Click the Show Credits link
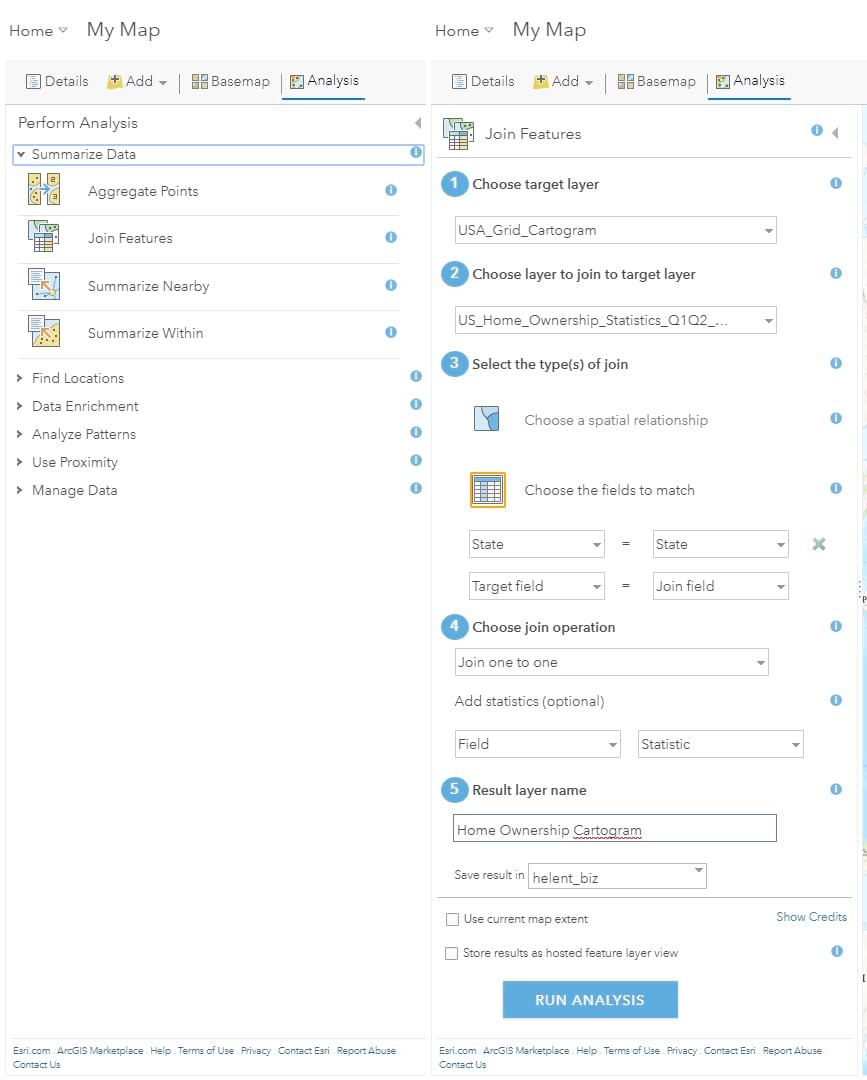Viewport: 867px width, 1080px height. [x=811, y=917]
